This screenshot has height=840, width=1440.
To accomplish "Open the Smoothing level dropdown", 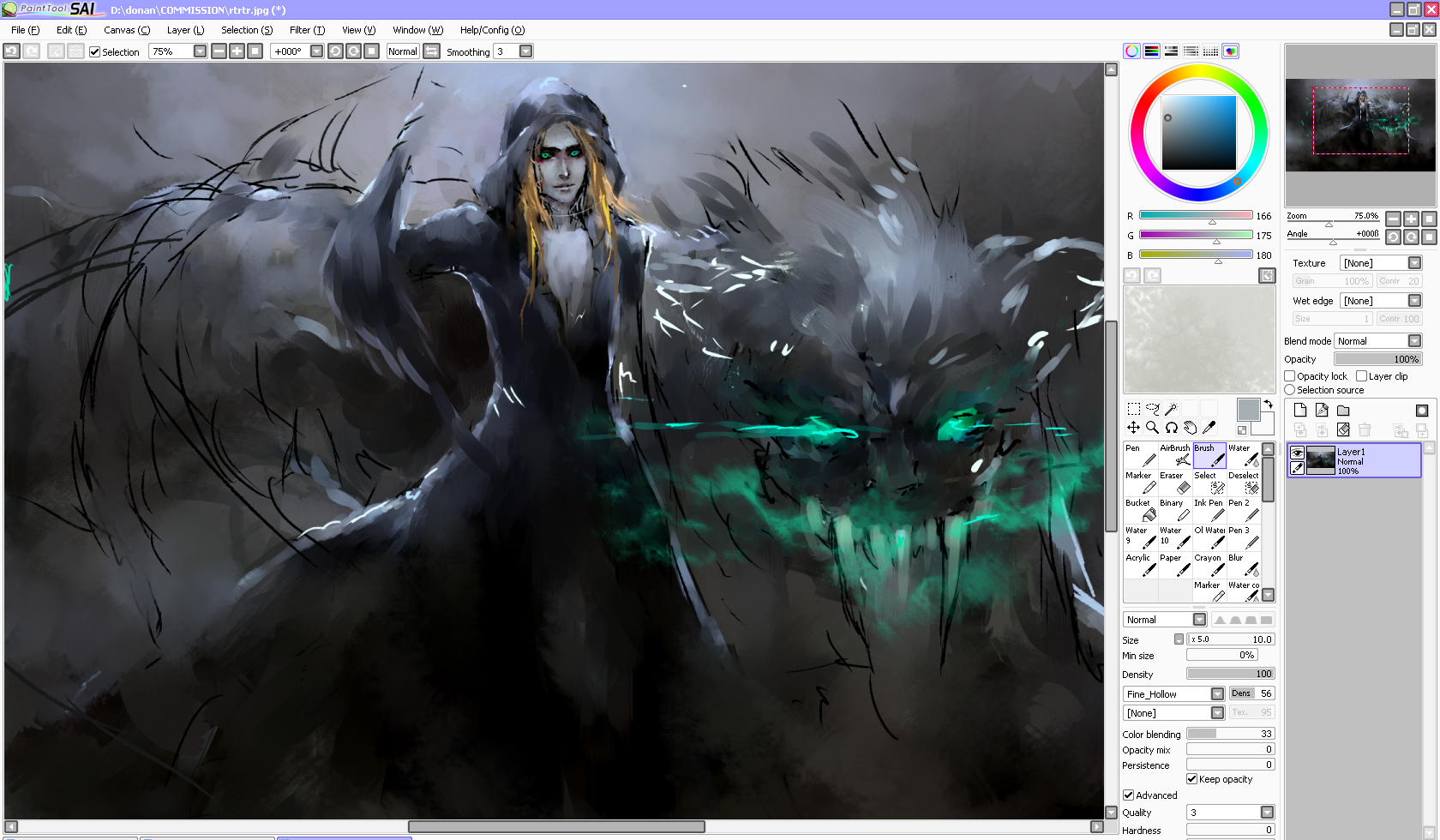I will 526,51.
